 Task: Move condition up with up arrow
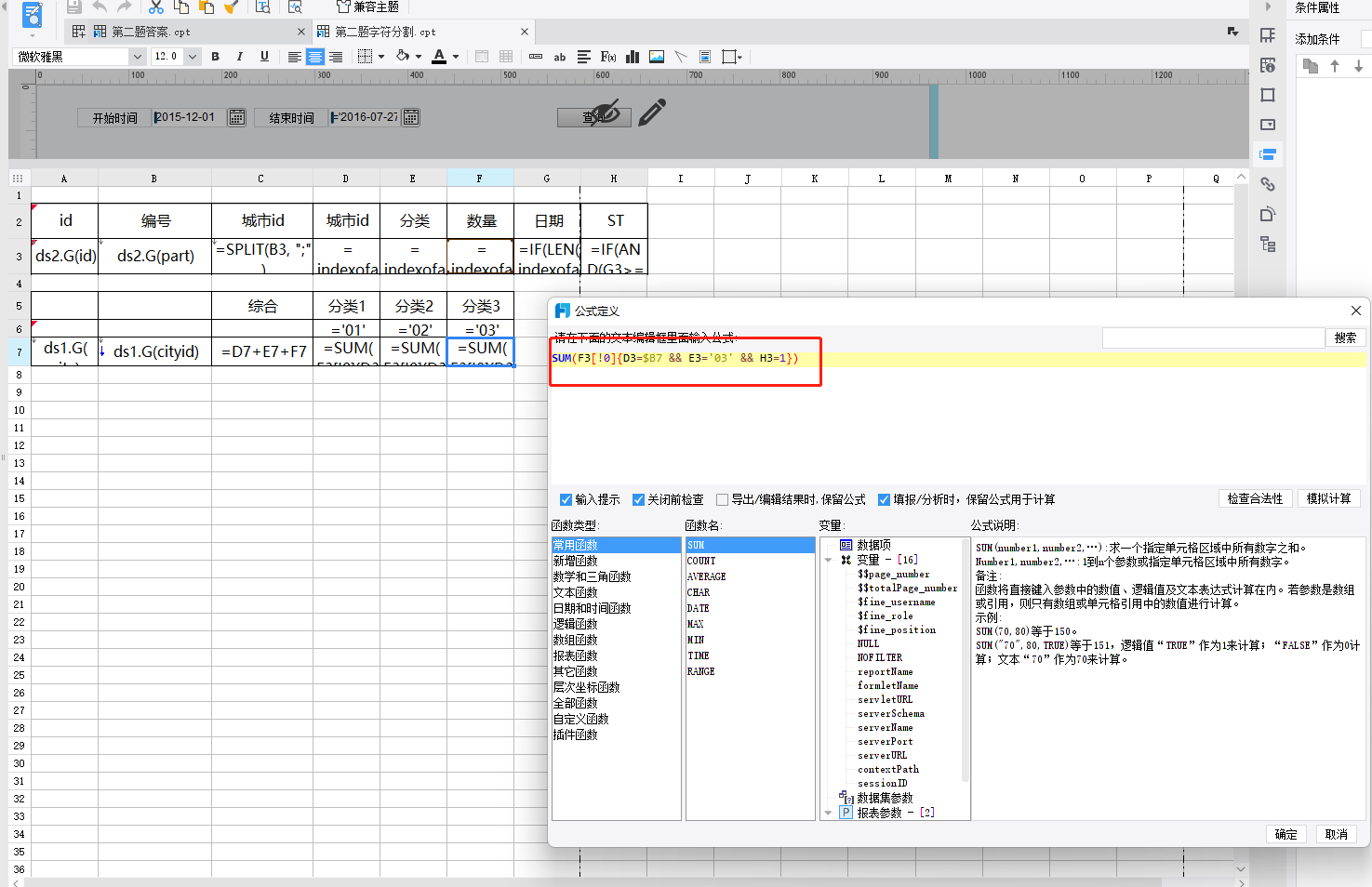(x=1335, y=66)
